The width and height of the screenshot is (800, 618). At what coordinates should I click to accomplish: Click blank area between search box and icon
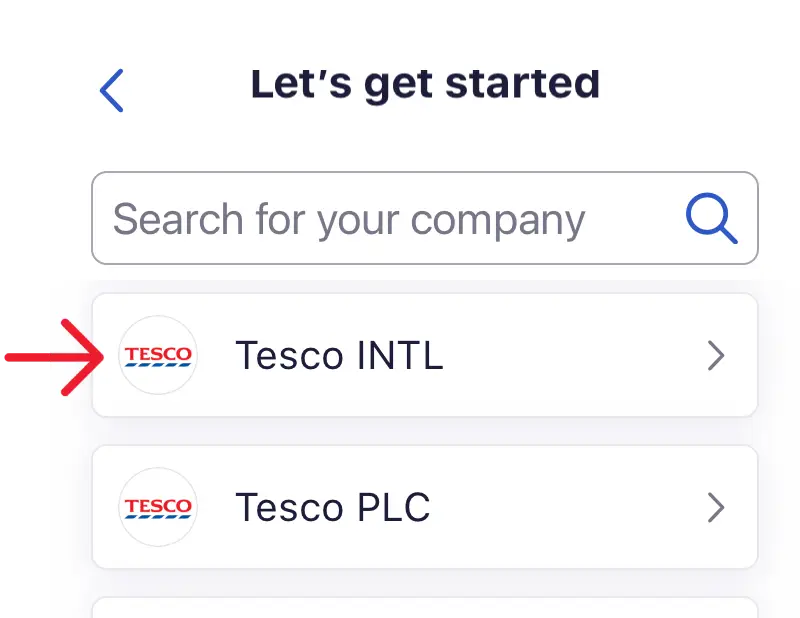pos(635,220)
